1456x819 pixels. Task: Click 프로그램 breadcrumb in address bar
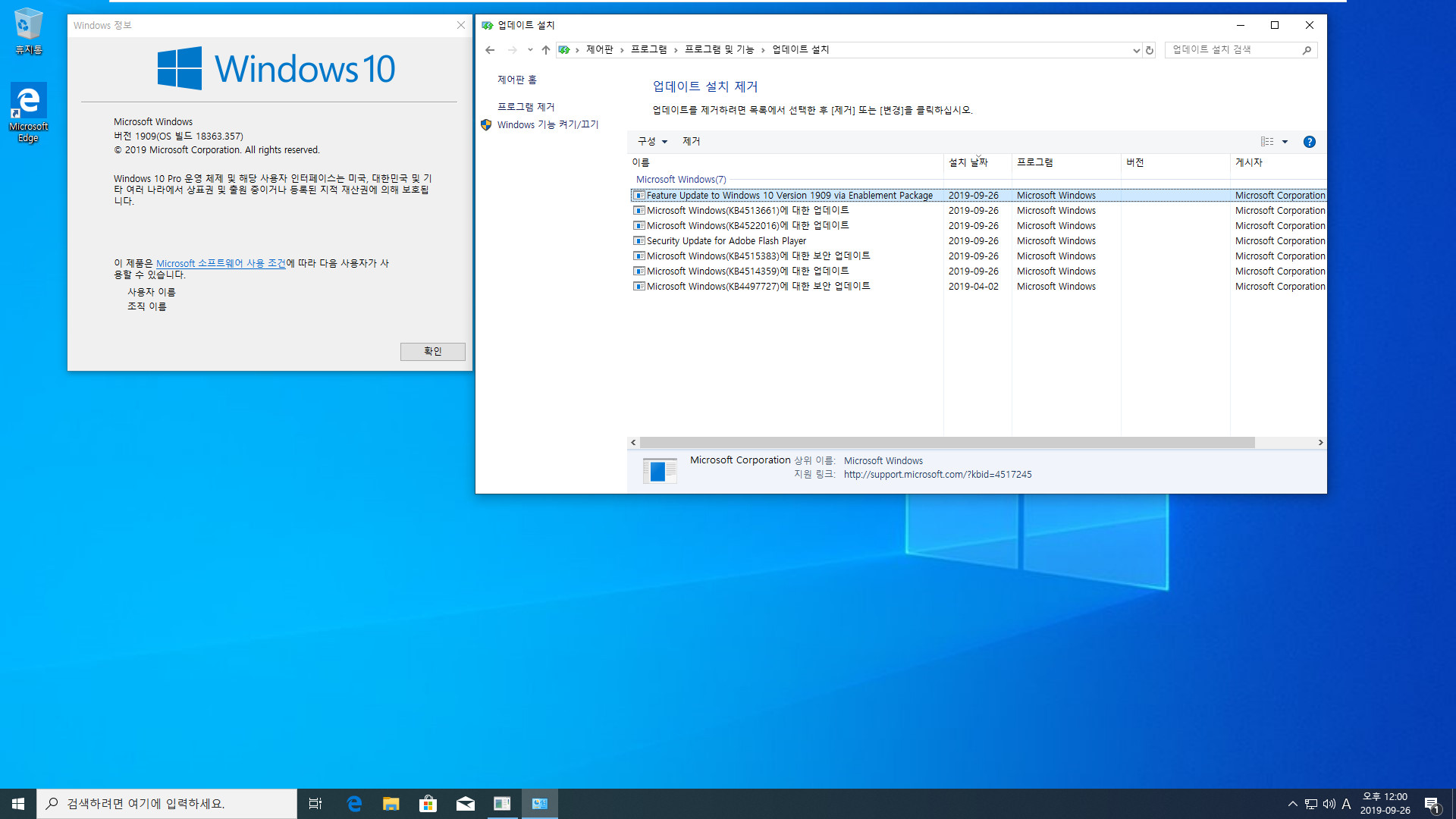click(x=649, y=50)
